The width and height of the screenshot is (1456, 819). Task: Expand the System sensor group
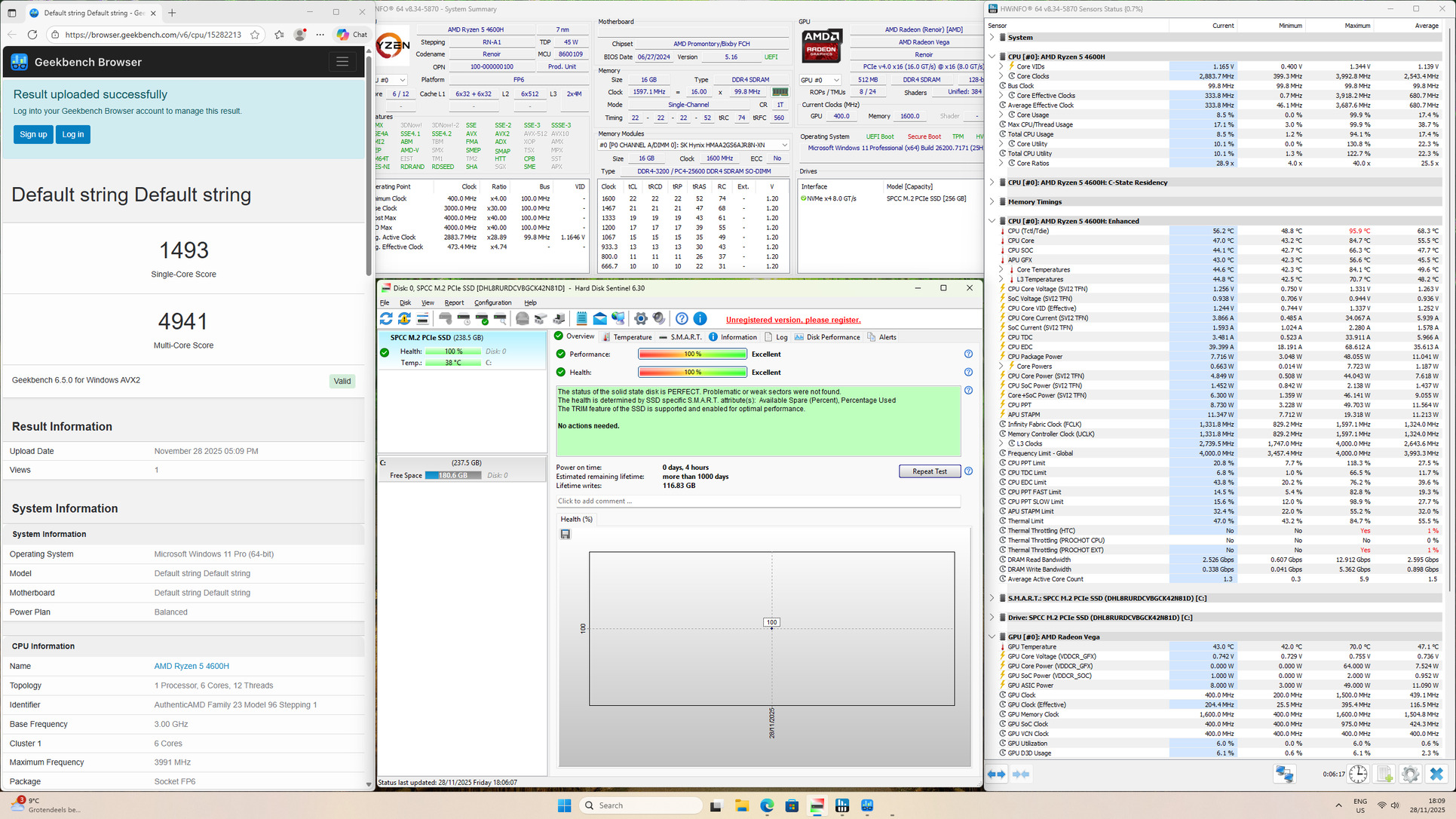992,38
